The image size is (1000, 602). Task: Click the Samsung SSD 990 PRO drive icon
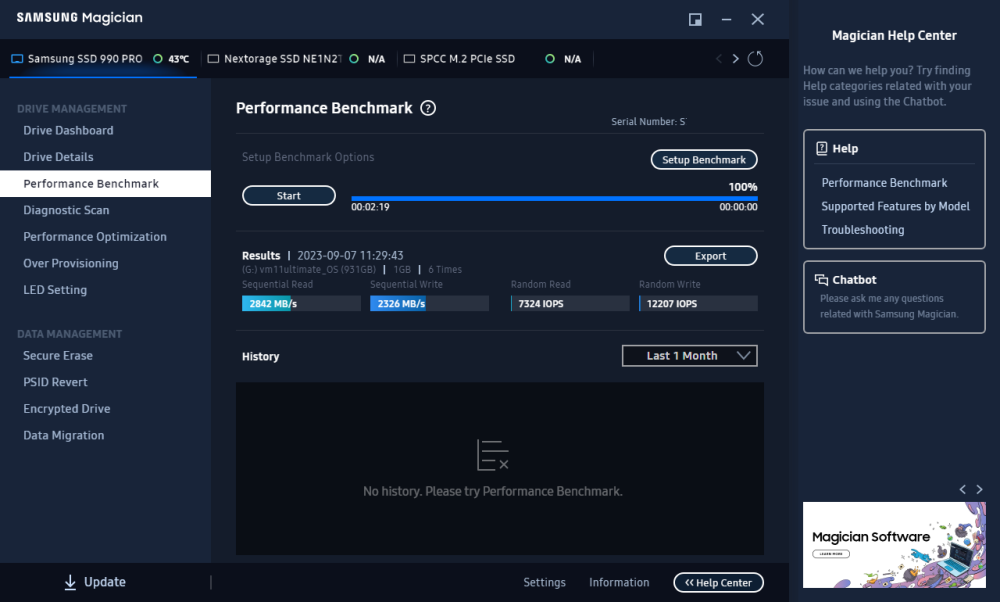click(x=17, y=59)
